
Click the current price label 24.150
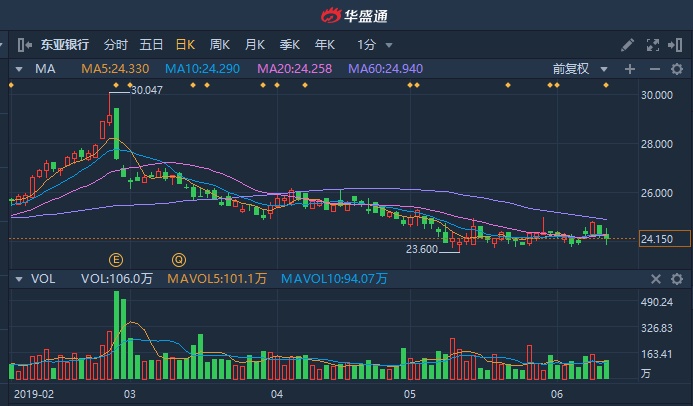pyautogui.click(x=664, y=239)
